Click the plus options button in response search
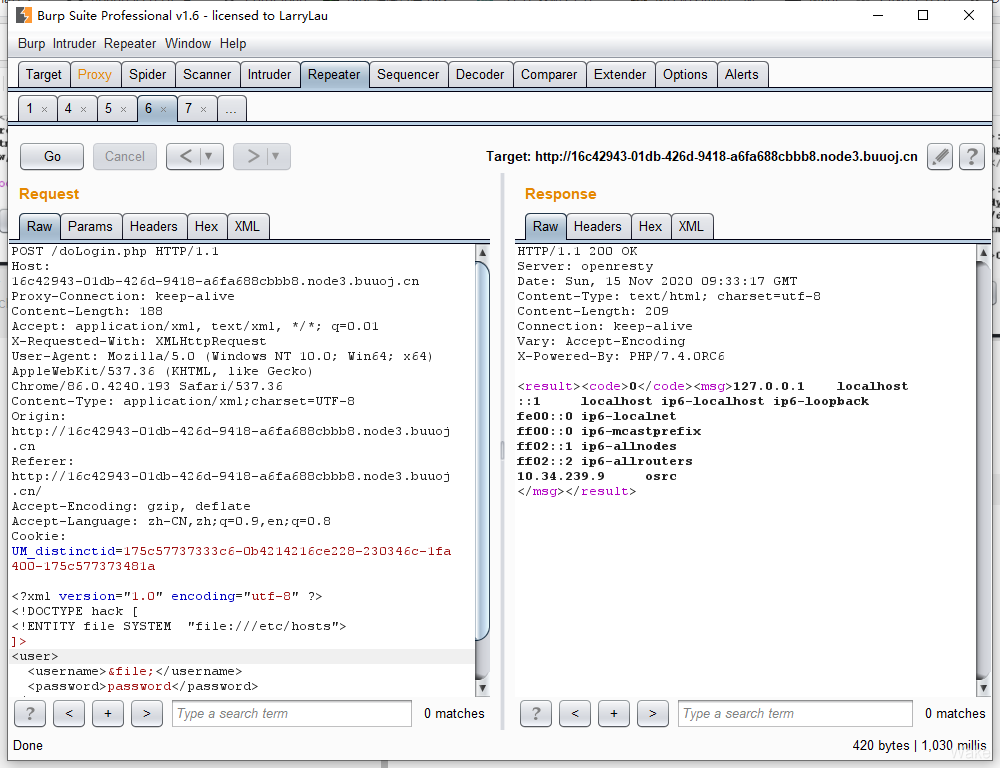The width and height of the screenshot is (1000, 768). coord(614,713)
